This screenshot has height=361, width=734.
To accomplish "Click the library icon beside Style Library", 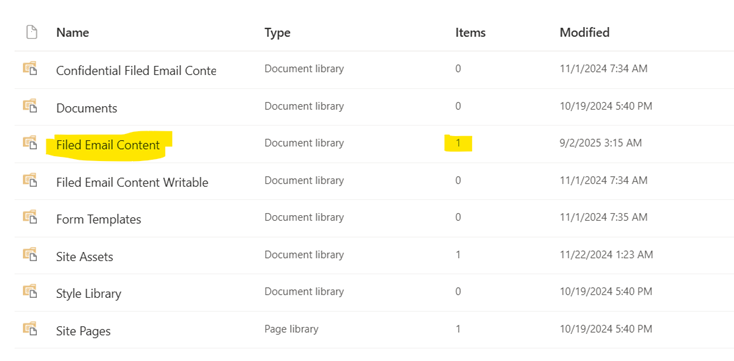I will click(30, 291).
